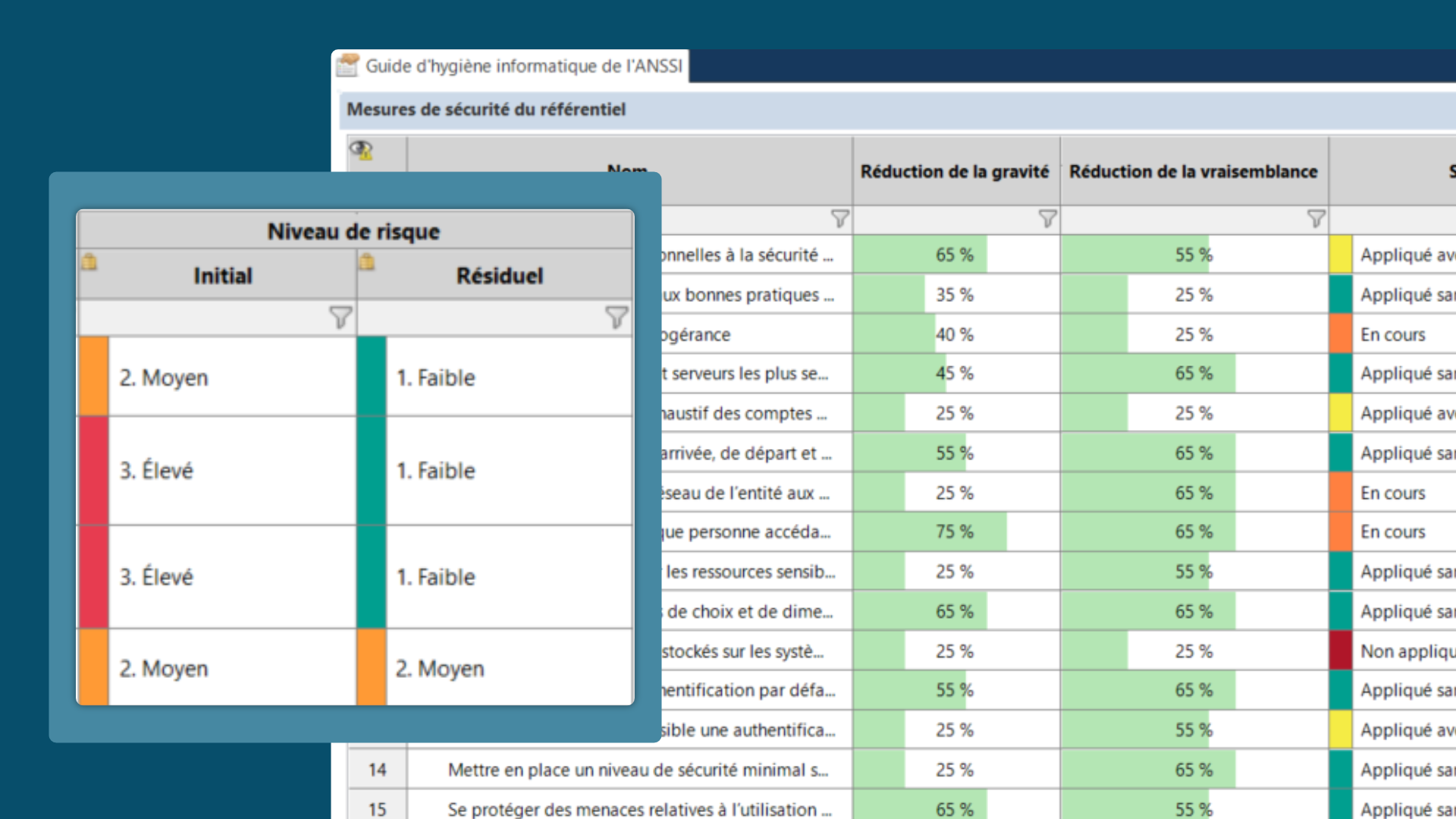
Task: Click the lock icon beside Résiduel header
Action: tap(367, 262)
